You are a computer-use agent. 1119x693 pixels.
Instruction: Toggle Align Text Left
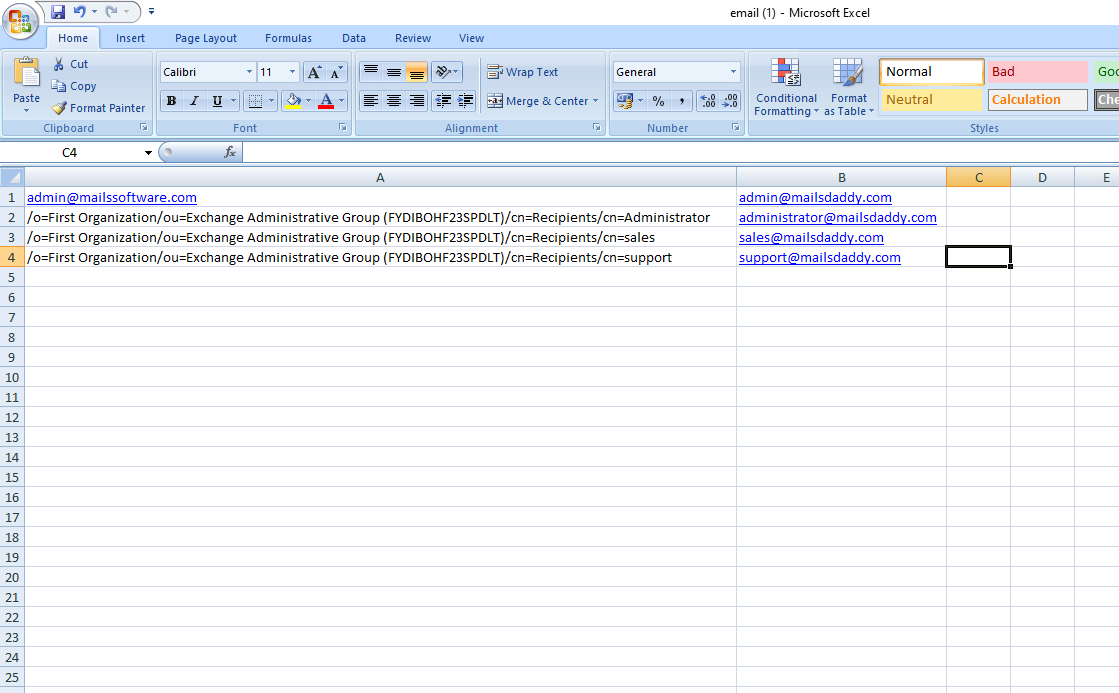370,101
